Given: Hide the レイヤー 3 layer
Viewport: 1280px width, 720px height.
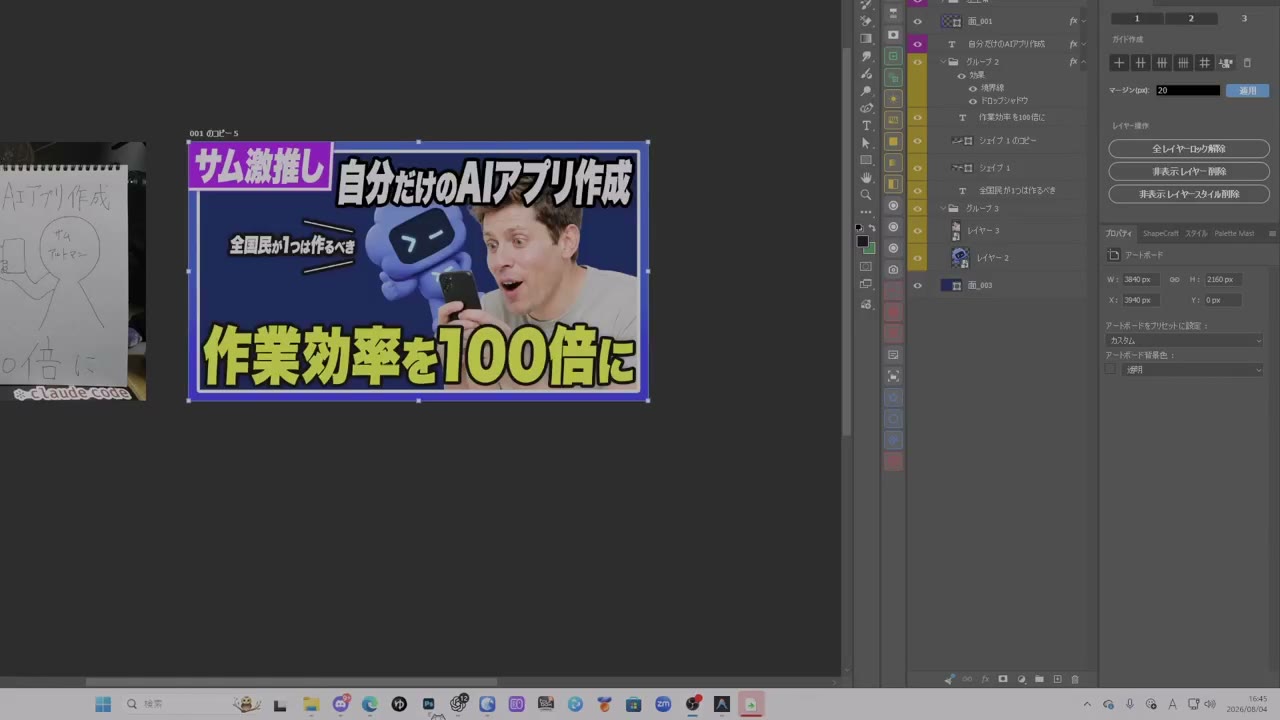Looking at the screenshot, I should pos(917,230).
